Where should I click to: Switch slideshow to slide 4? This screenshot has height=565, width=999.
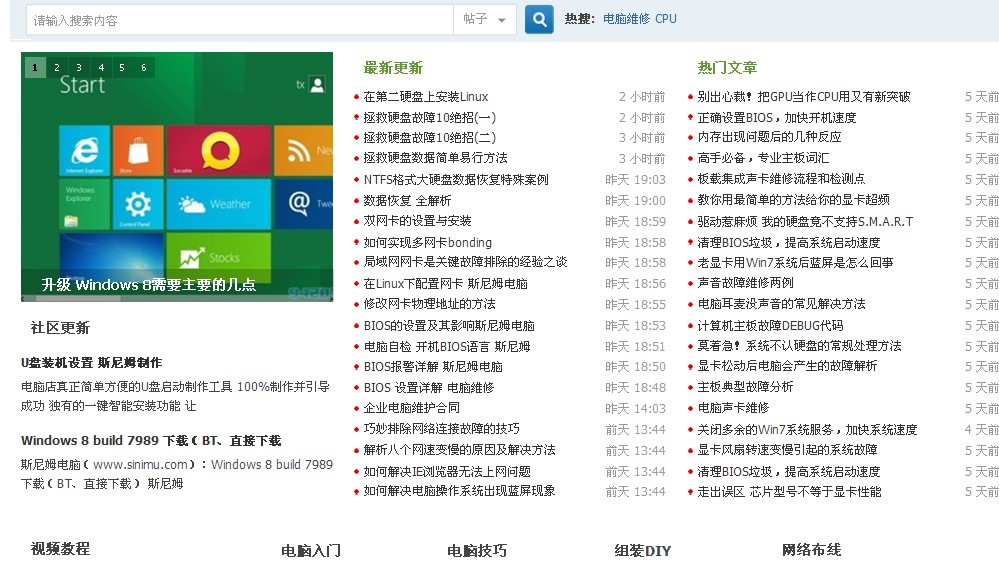(x=101, y=68)
